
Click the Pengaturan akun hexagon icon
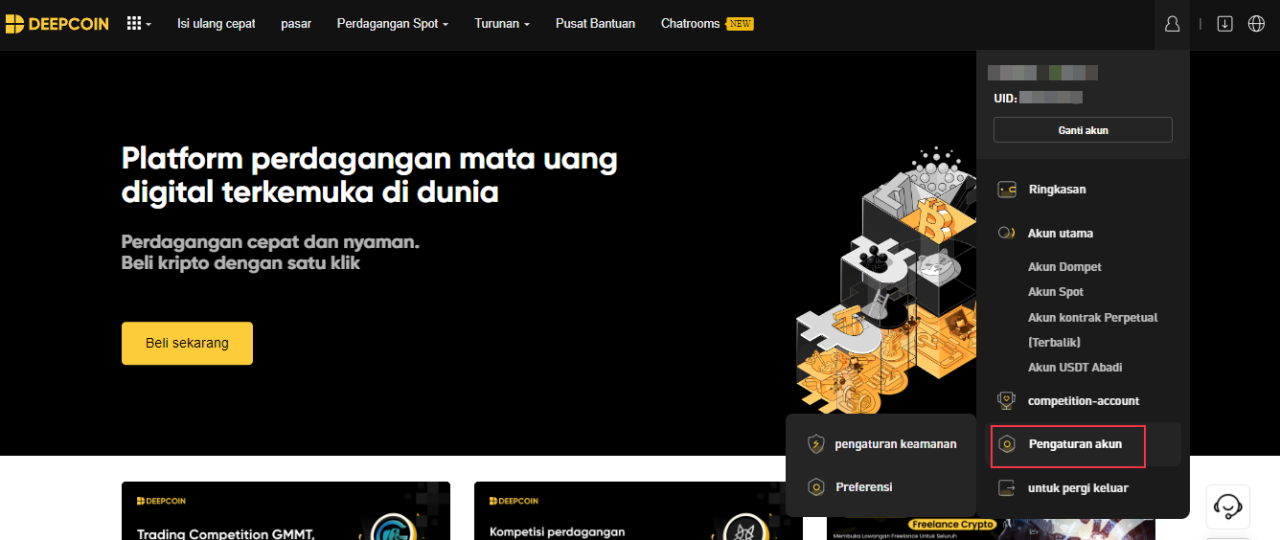(x=1008, y=444)
